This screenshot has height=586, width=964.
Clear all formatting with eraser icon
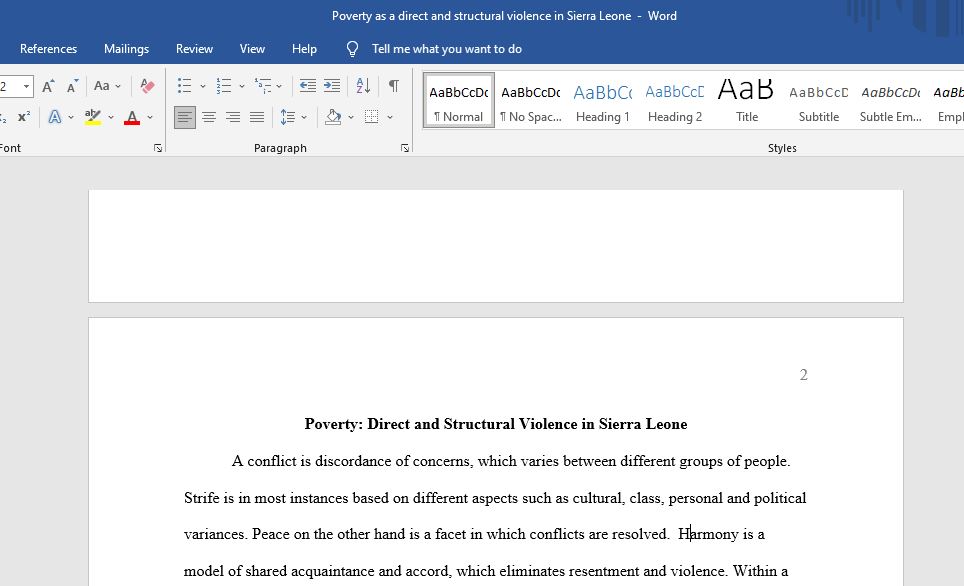(147, 86)
